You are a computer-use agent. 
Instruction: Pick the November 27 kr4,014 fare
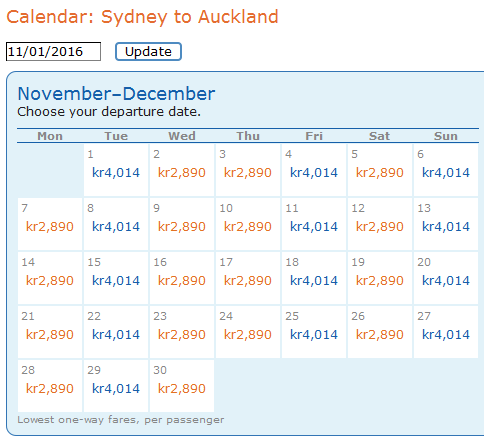pos(446,335)
